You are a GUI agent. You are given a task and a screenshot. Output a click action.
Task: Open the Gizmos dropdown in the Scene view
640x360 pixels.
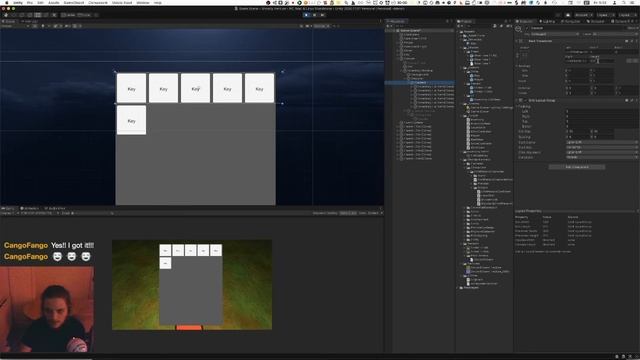321,26
